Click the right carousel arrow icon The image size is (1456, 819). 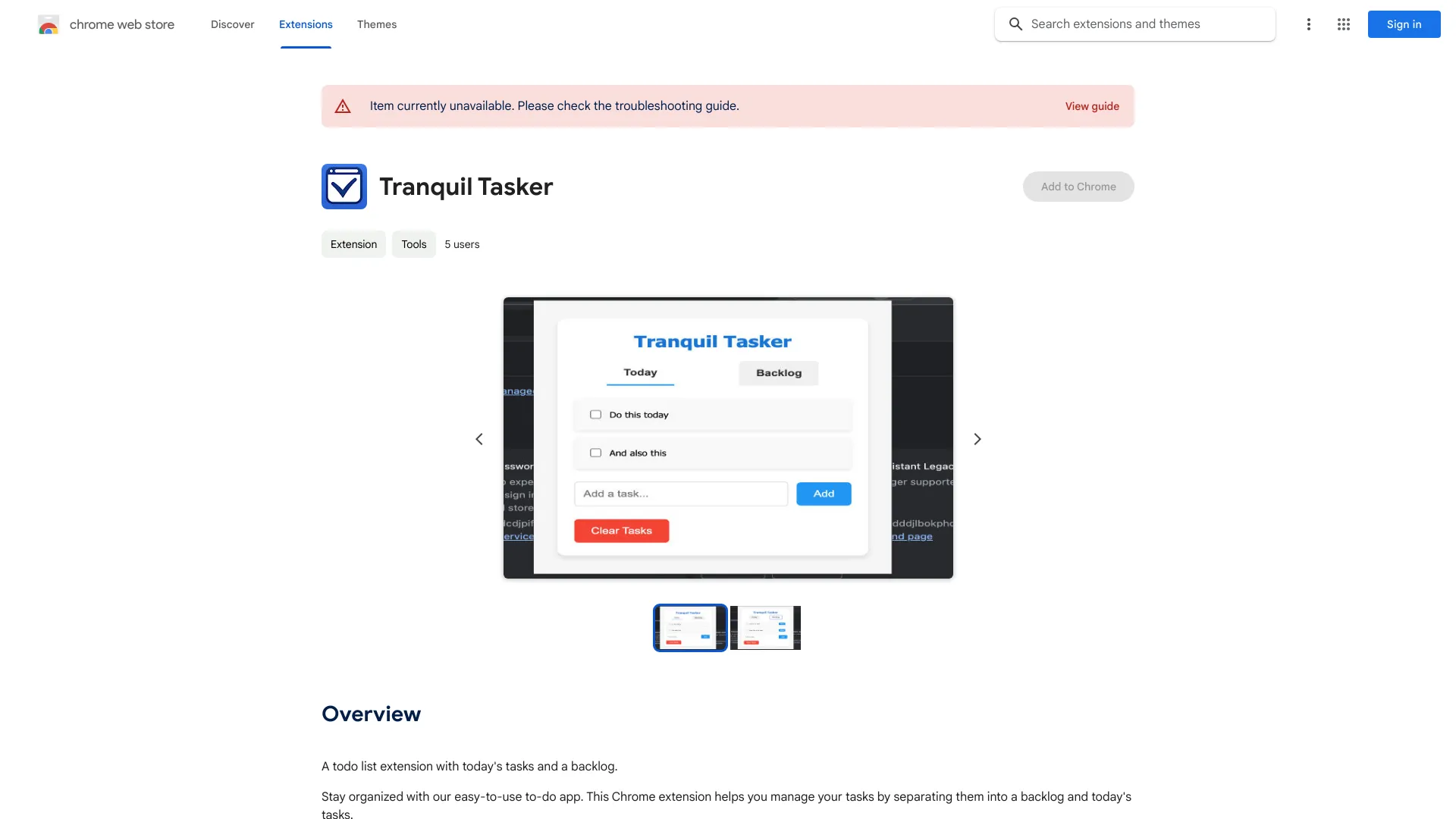pyautogui.click(x=977, y=438)
